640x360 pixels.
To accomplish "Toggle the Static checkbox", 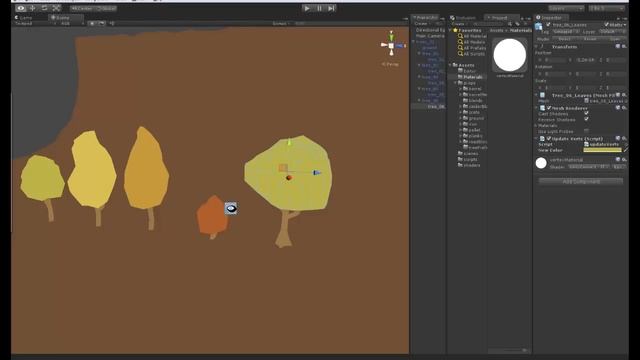I will click(607, 25).
